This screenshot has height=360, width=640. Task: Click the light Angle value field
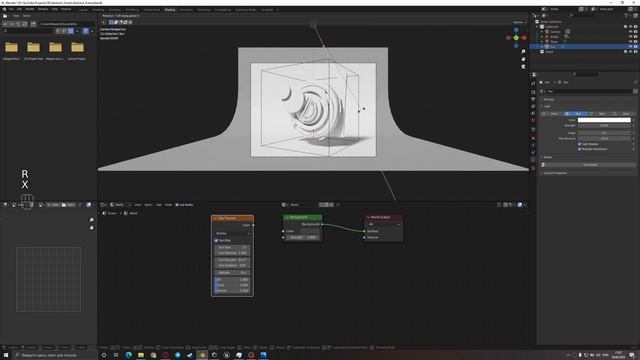(x=604, y=133)
